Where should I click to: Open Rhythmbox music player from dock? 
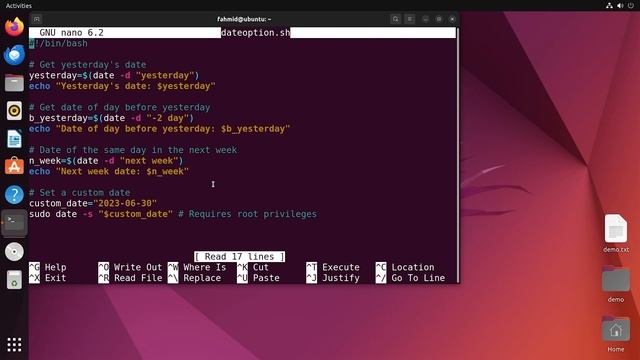[x=14, y=111]
